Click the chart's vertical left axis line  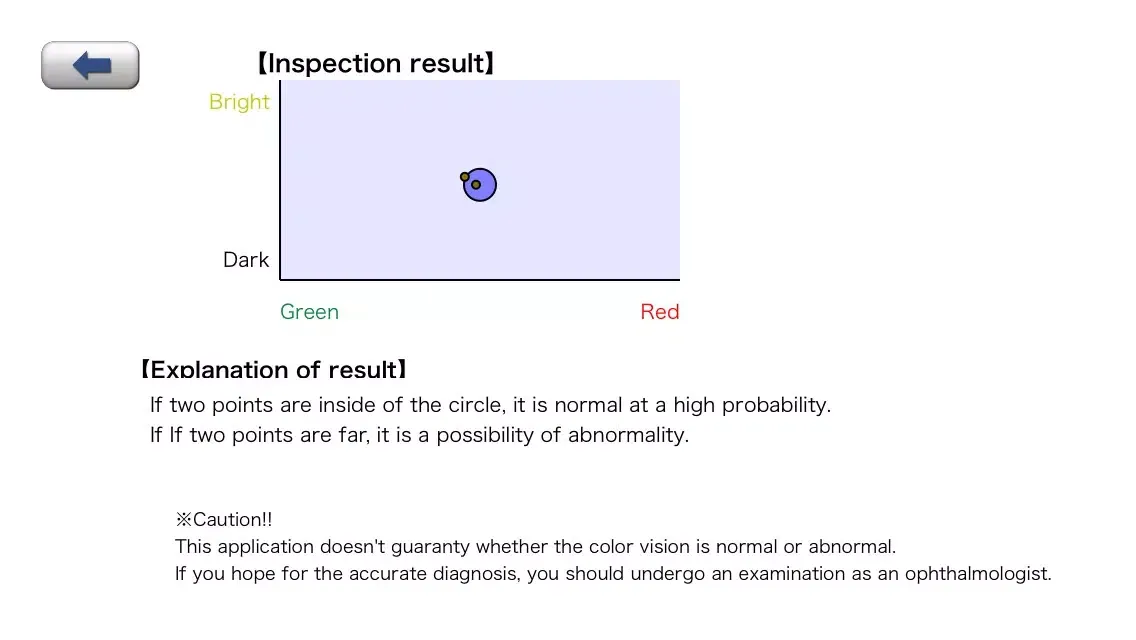[x=280, y=180]
